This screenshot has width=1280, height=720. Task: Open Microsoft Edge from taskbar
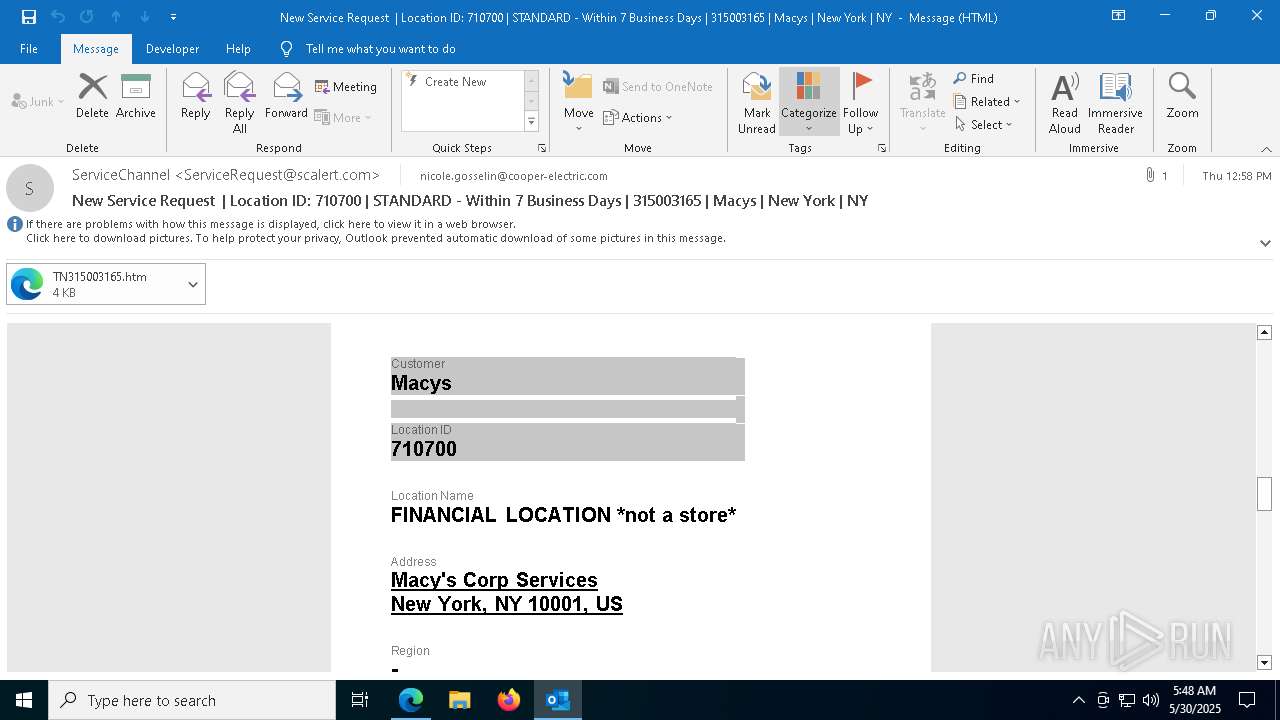click(411, 700)
